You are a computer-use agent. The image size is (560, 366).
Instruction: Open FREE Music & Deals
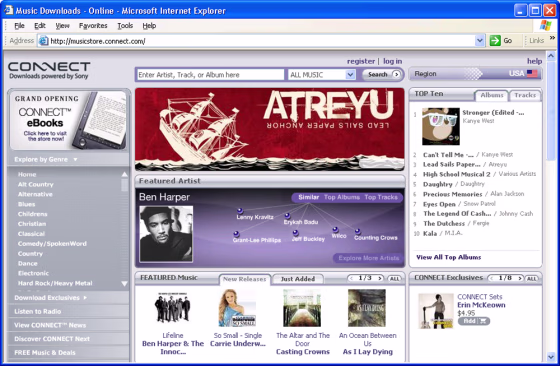point(45,352)
